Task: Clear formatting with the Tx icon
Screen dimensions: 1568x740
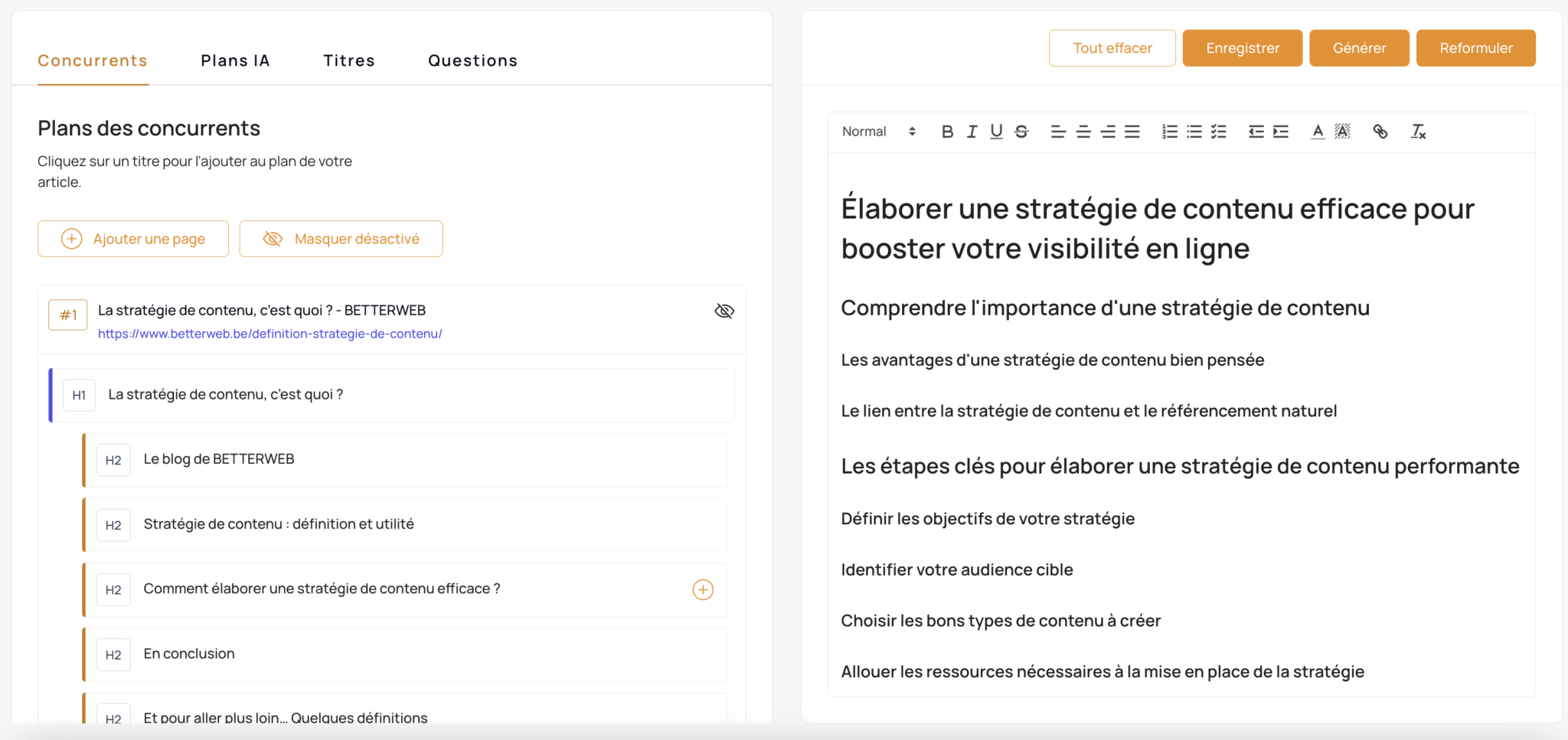Action: tap(1418, 132)
